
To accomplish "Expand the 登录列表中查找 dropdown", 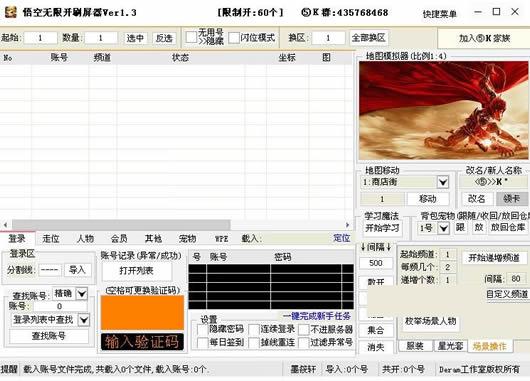I will coord(83,320).
